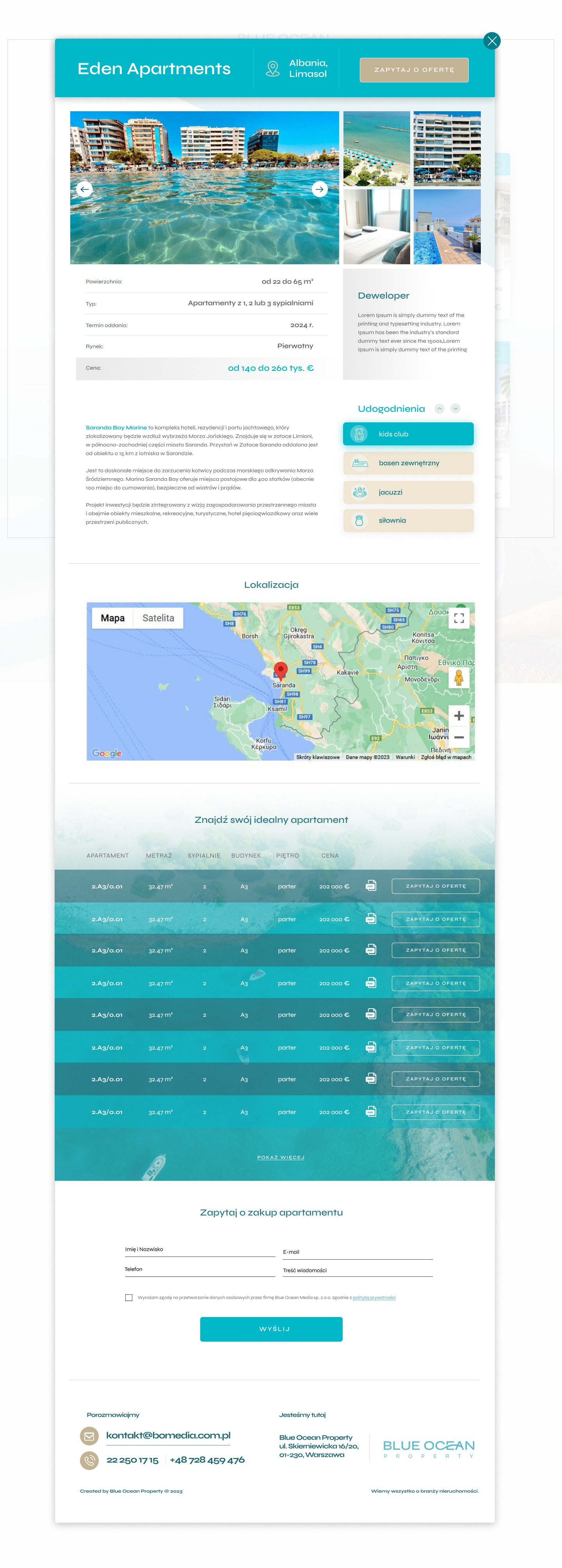The width and height of the screenshot is (562, 1568).
Task: Switch map to 'Satelita' view
Action: [158, 618]
